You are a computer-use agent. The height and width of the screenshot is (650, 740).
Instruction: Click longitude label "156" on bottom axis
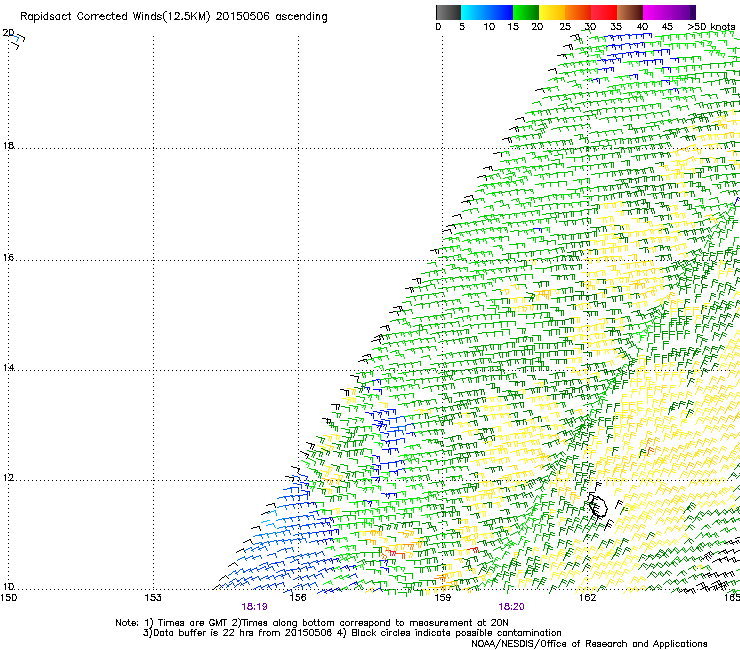tap(298, 598)
